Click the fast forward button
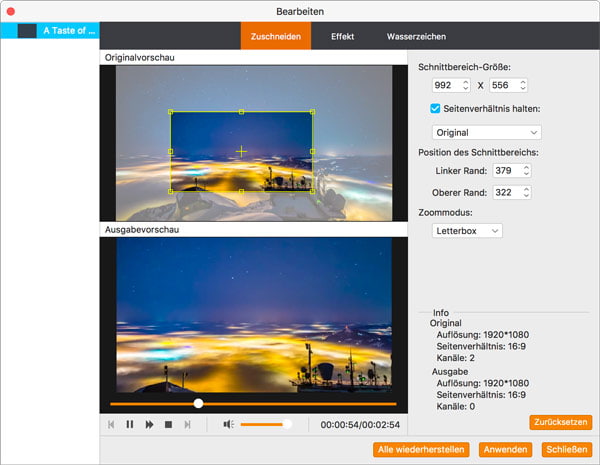This screenshot has height=465, width=600. [x=149, y=424]
